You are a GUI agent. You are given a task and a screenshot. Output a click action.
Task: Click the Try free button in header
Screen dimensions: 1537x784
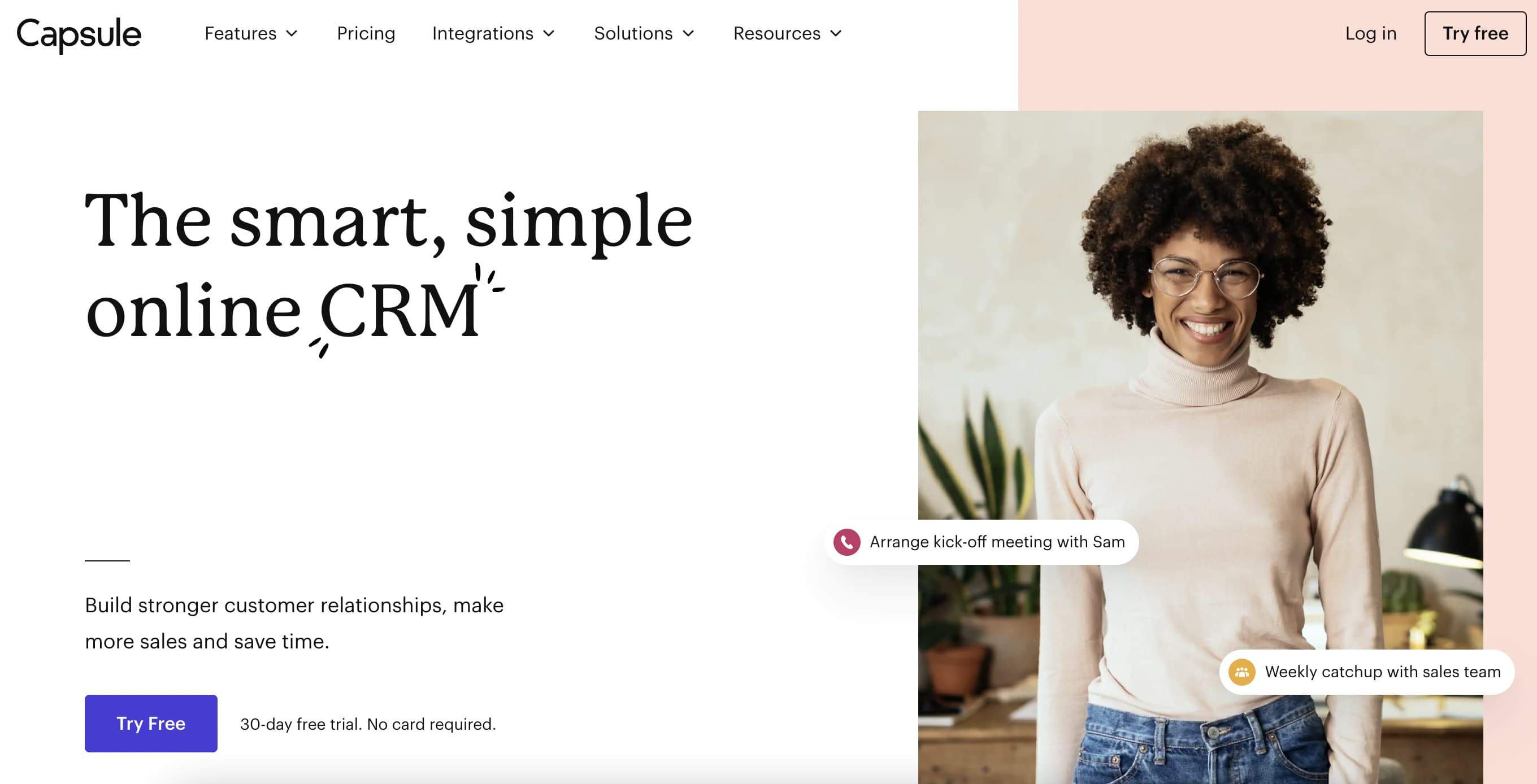[1475, 33]
